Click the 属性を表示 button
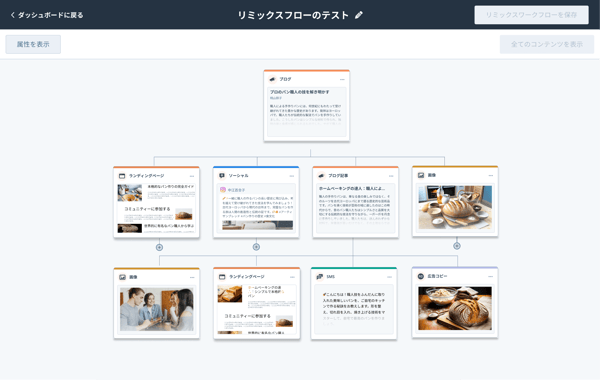This screenshot has height=380, width=600. (33, 44)
